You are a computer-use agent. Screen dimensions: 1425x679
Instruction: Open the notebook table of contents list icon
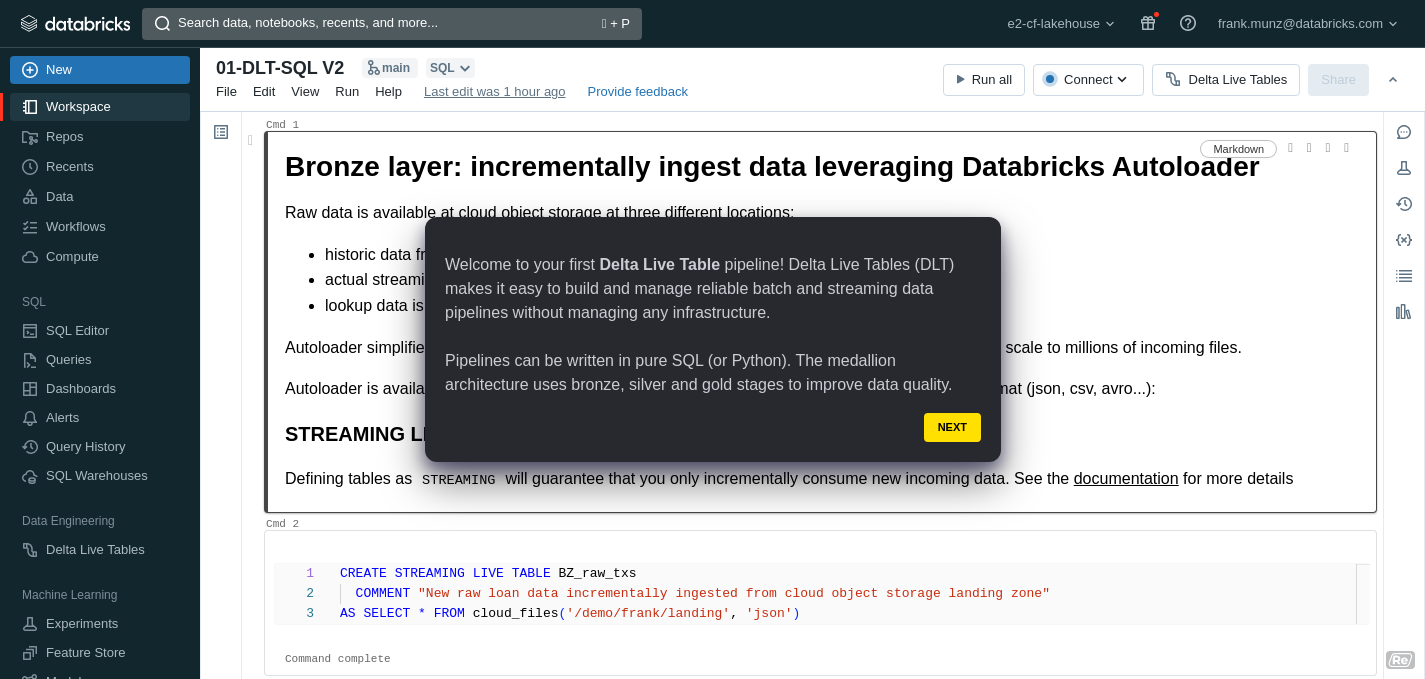click(1403, 275)
